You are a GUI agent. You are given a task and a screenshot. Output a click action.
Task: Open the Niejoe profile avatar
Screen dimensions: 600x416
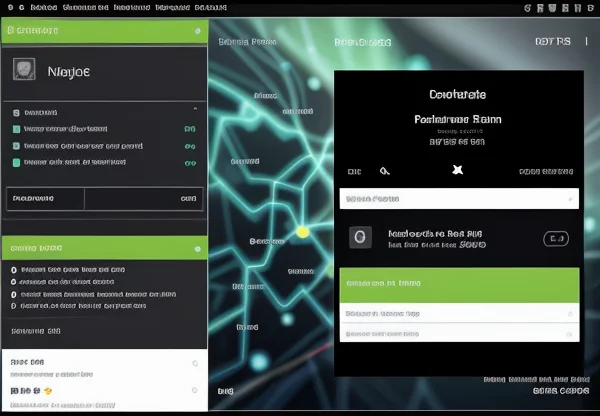pyautogui.click(x=24, y=69)
